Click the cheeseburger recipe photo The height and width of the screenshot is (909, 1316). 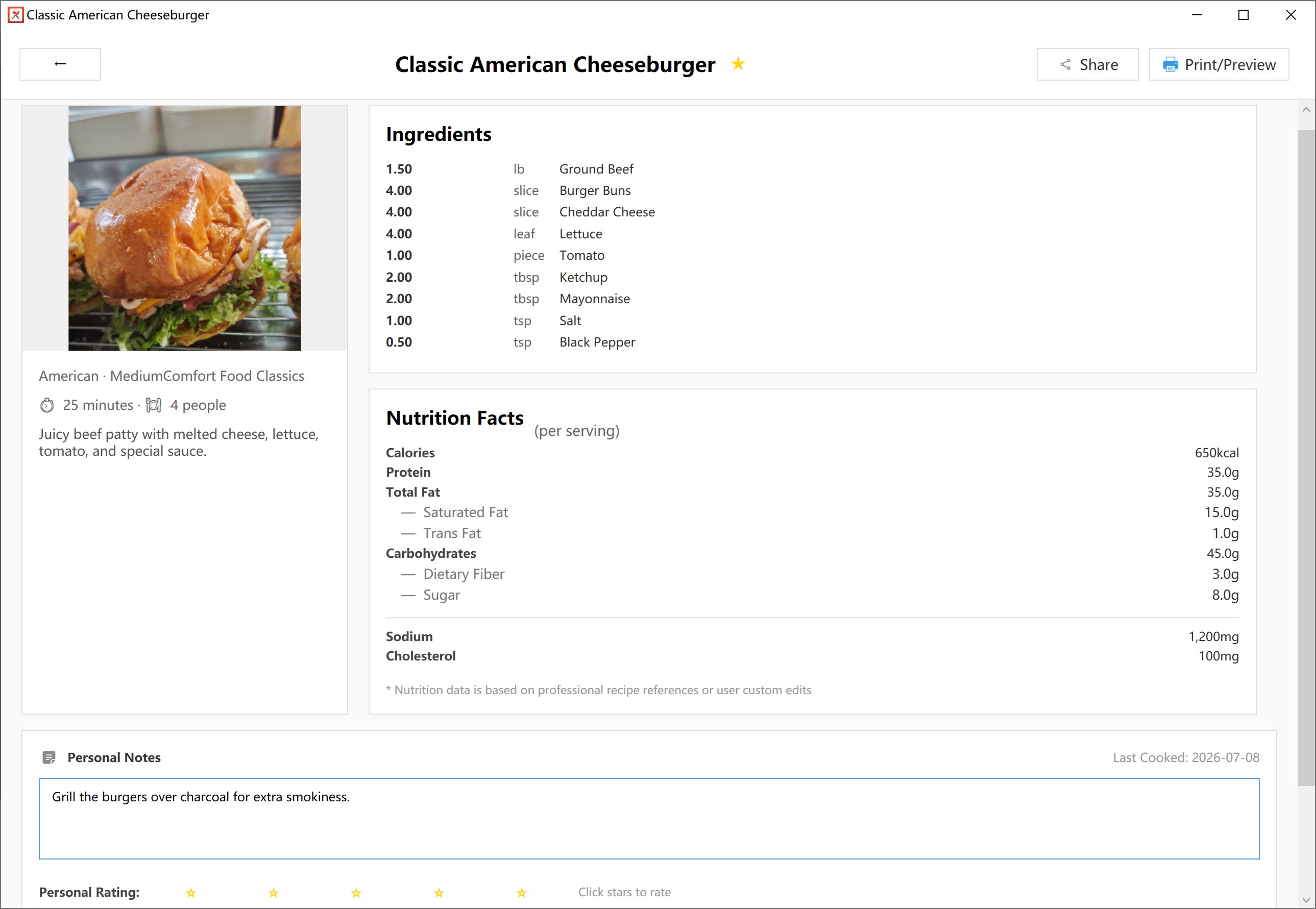pyautogui.click(x=185, y=228)
